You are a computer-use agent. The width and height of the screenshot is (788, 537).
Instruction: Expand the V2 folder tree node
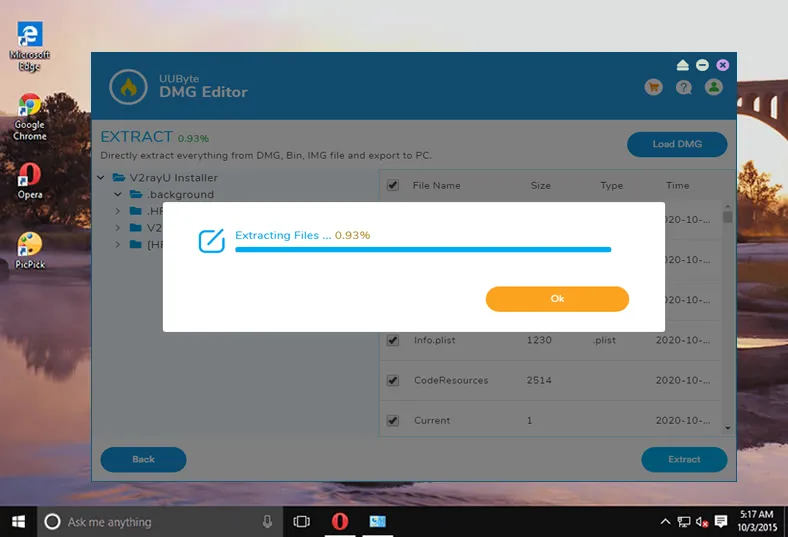click(118, 228)
